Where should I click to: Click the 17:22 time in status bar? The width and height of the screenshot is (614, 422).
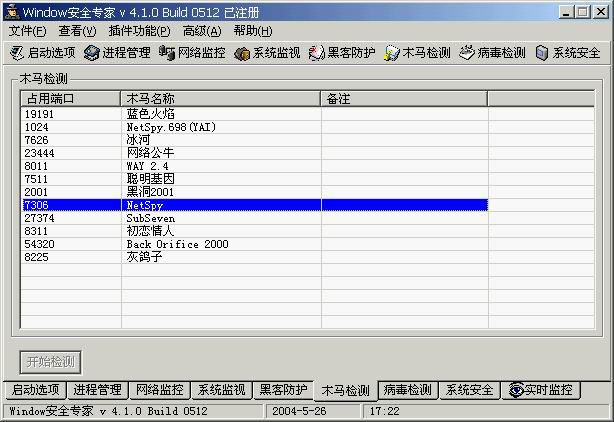tap(385, 411)
